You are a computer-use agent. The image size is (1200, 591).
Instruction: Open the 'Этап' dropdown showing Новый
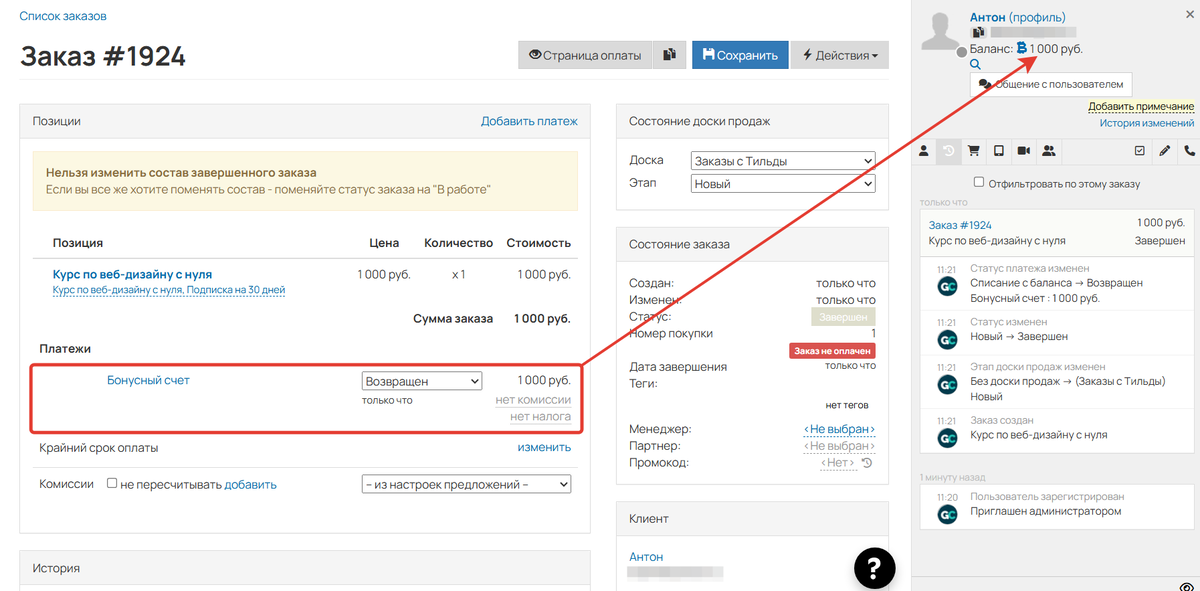click(783, 184)
